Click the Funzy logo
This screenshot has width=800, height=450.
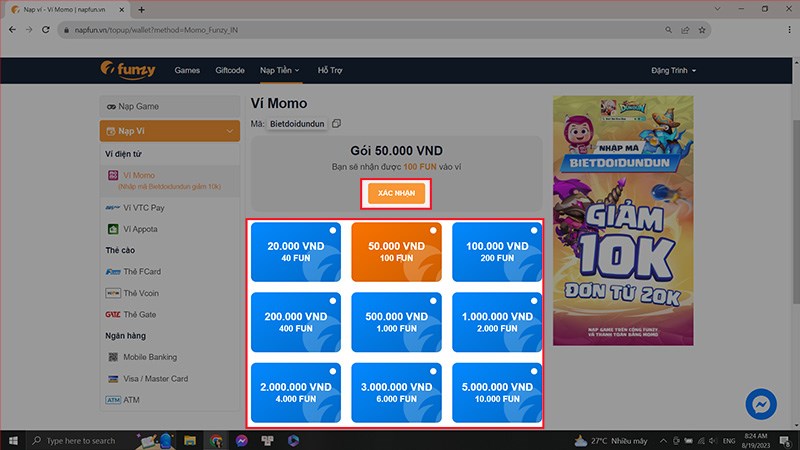(128, 70)
